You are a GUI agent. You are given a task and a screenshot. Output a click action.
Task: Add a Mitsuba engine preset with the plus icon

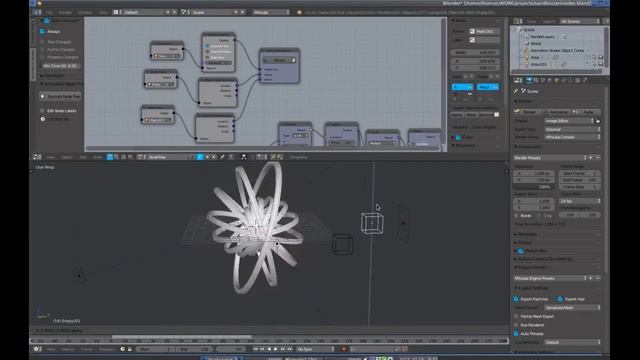(591, 278)
